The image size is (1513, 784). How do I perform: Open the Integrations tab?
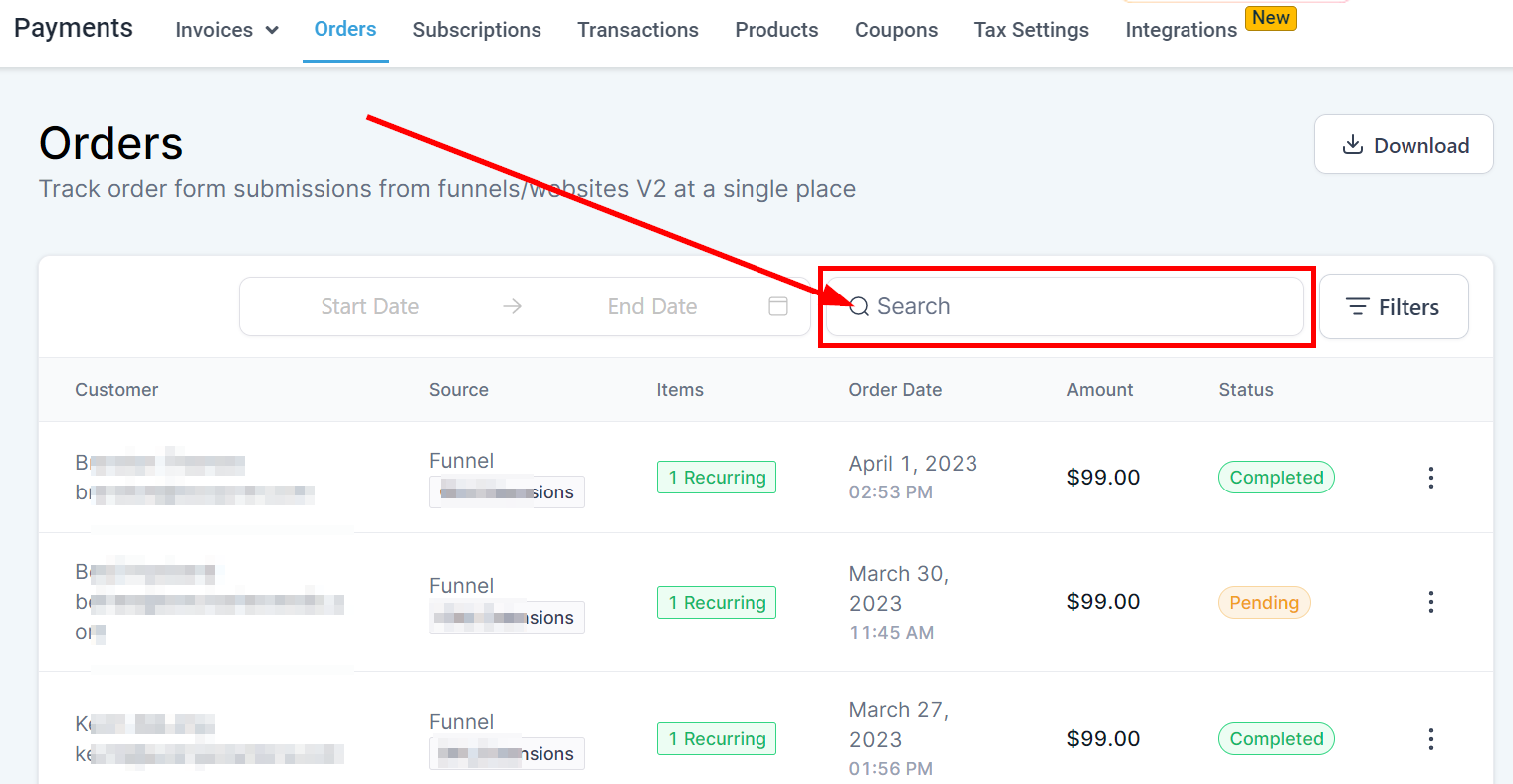(1181, 30)
